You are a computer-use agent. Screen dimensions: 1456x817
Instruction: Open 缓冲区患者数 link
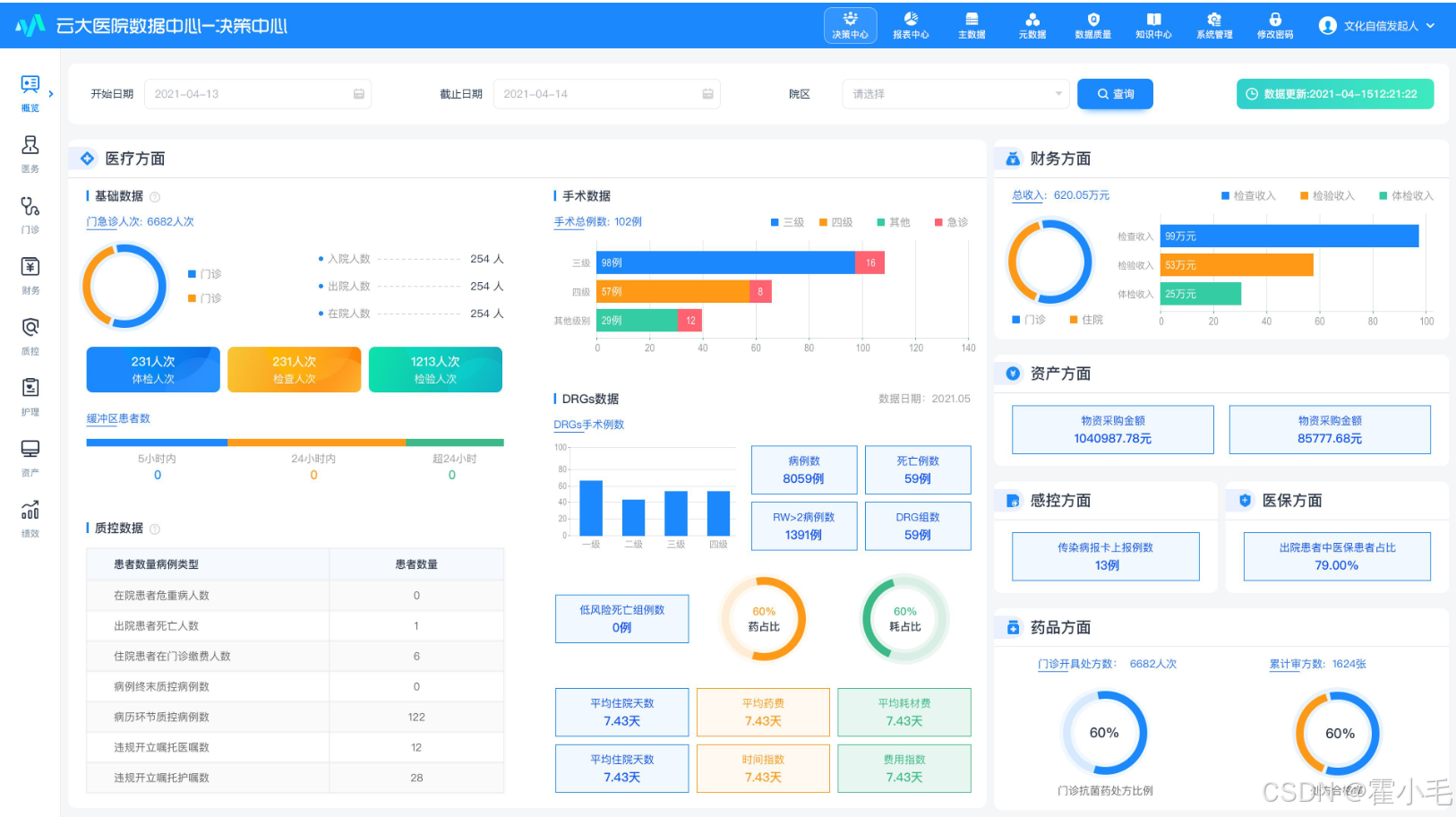118,418
